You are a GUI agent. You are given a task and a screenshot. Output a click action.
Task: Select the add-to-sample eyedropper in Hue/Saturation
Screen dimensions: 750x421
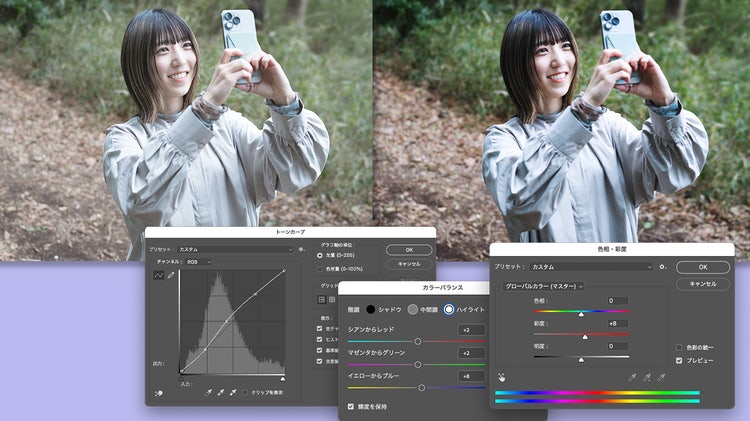pyautogui.click(x=647, y=377)
